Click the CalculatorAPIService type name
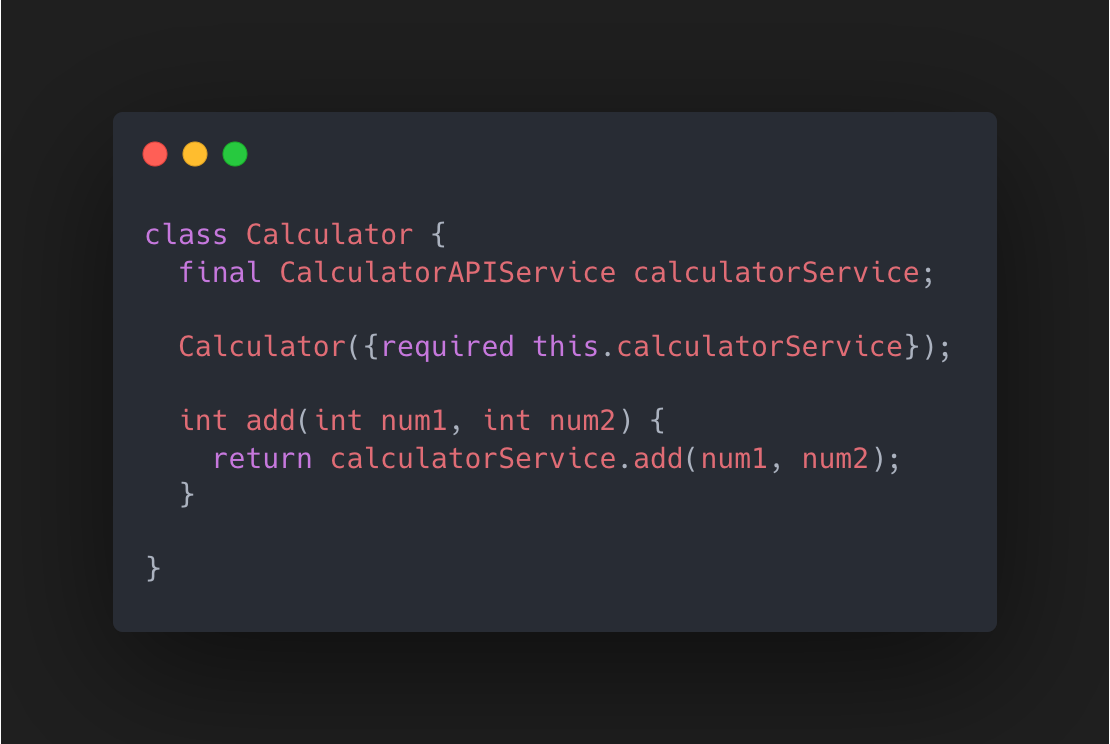Viewport: 1110px width, 744px height. tap(448, 272)
